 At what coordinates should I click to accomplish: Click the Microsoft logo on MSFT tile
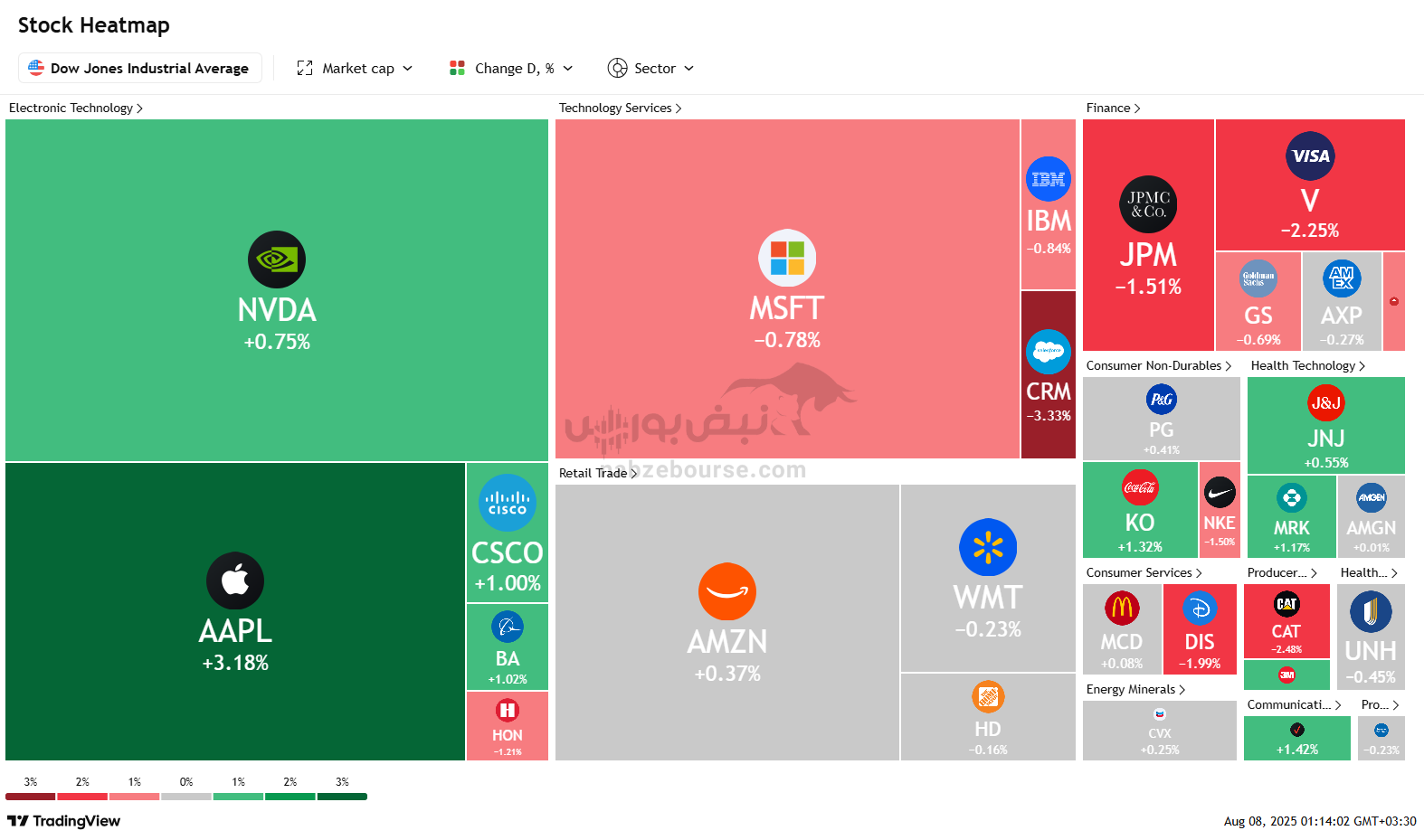[x=787, y=258]
